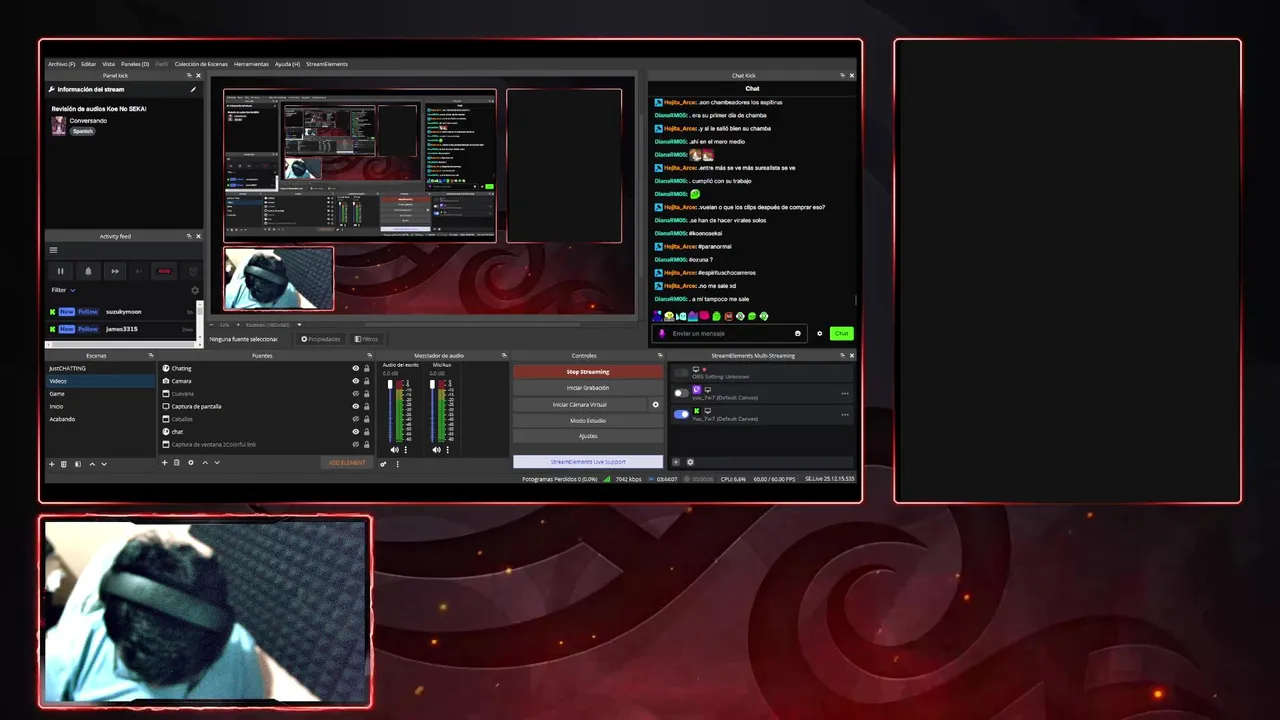Toggle lock on Camara source
The height and width of the screenshot is (720, 1280).
366,381
